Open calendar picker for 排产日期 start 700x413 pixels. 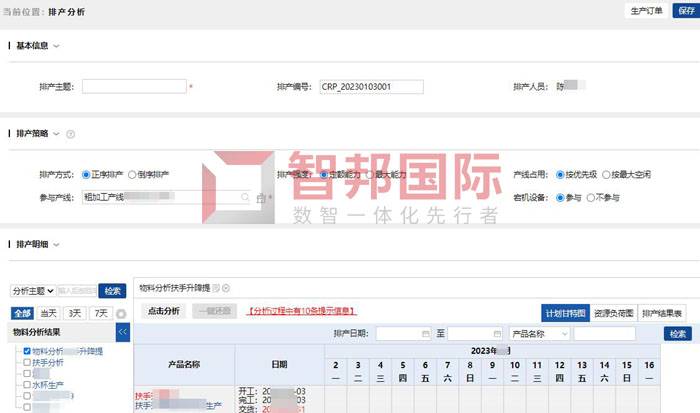(426, 333)
